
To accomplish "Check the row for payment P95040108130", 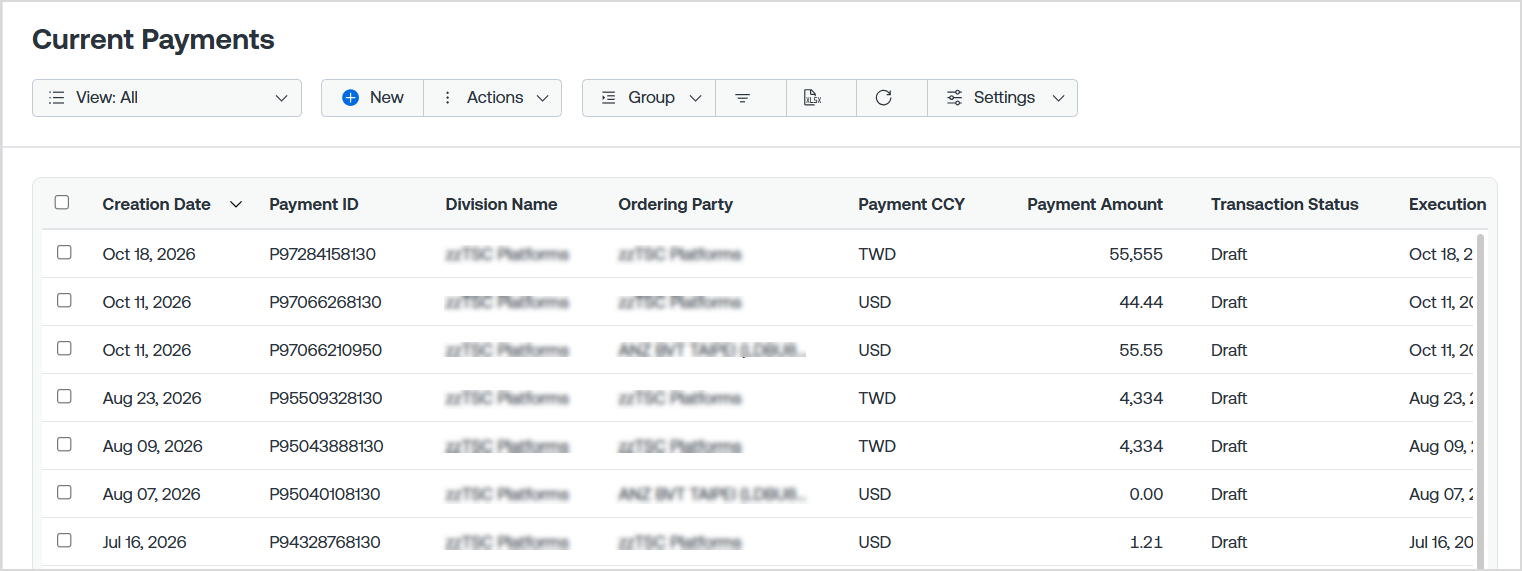I will tap(64, 492).
